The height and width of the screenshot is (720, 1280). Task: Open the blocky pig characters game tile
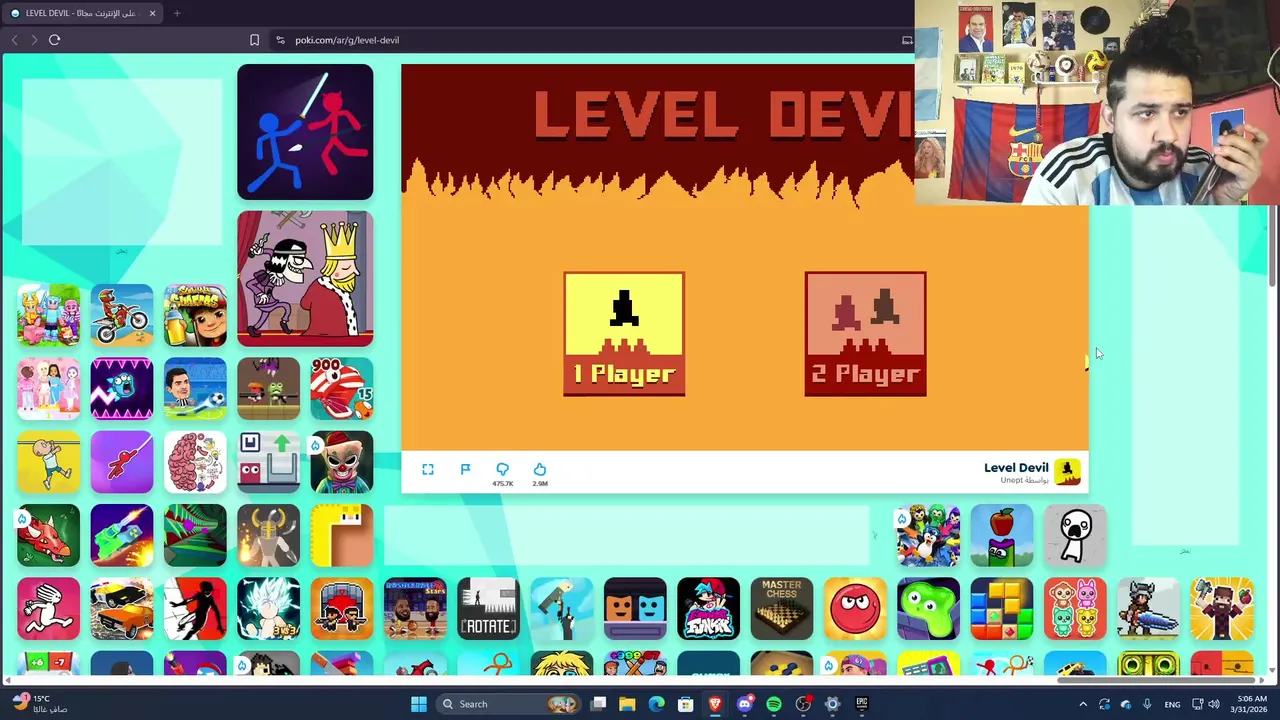click(48, 315)
